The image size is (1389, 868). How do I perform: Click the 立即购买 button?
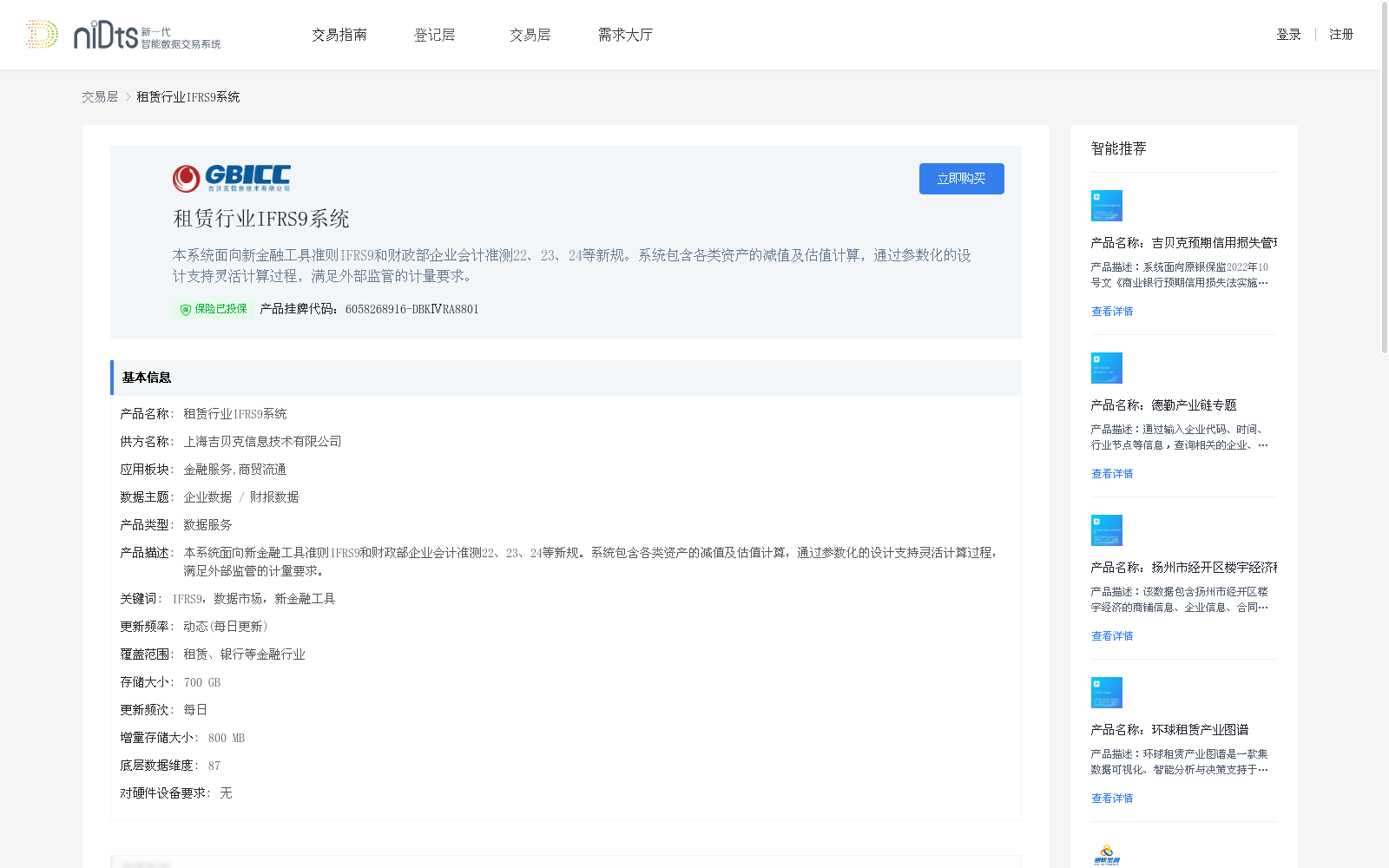coord(962,179)
